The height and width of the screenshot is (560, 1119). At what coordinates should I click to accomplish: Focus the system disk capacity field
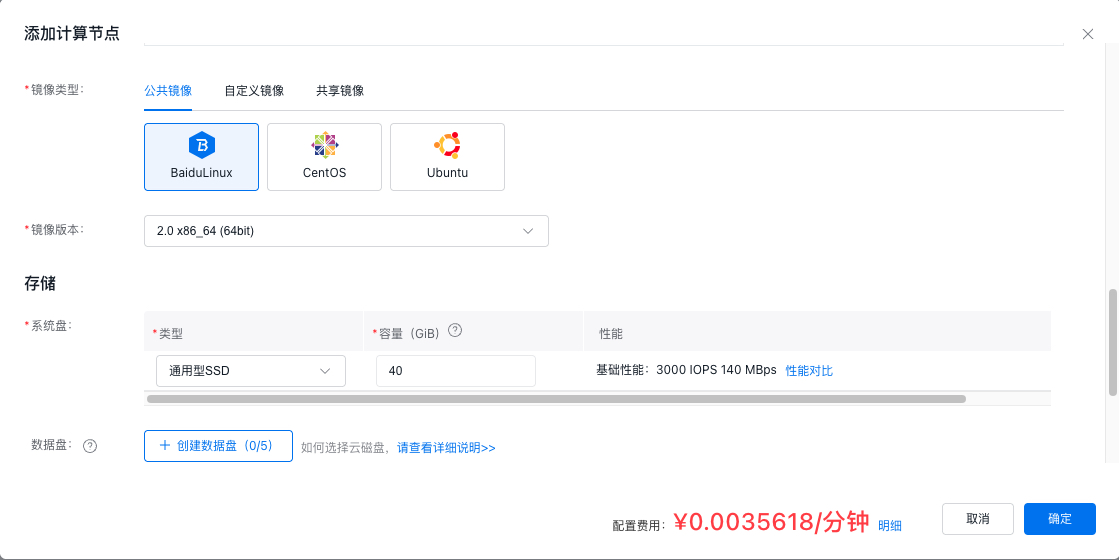(455, 371)
